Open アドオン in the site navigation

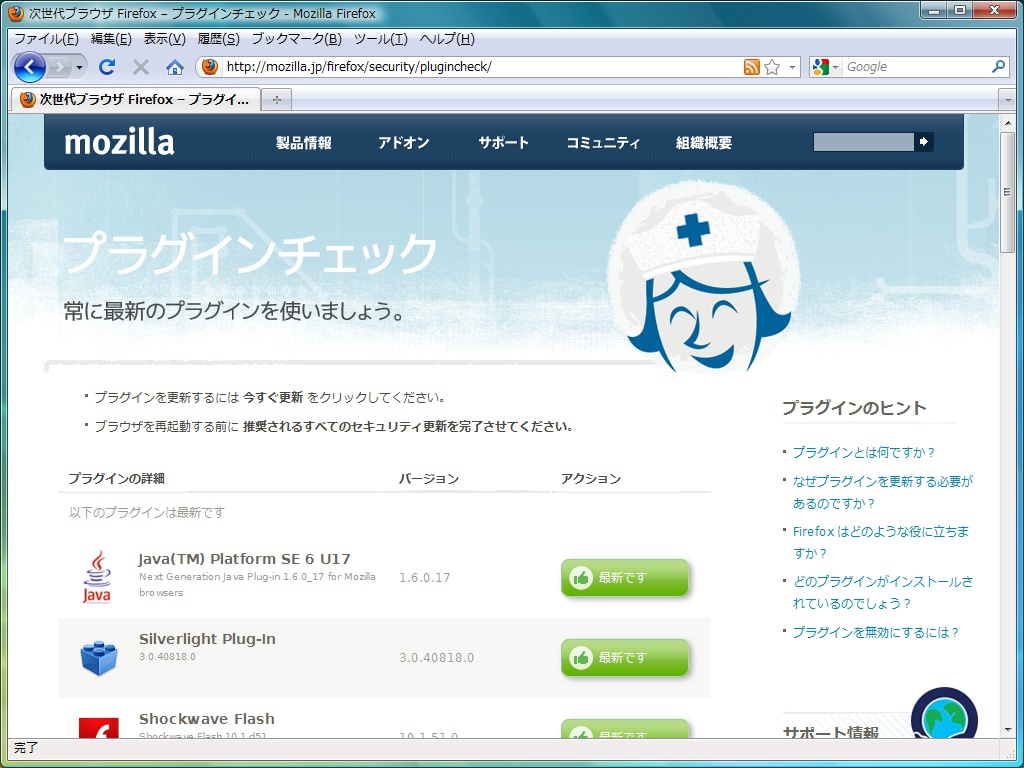coord(404,142)
